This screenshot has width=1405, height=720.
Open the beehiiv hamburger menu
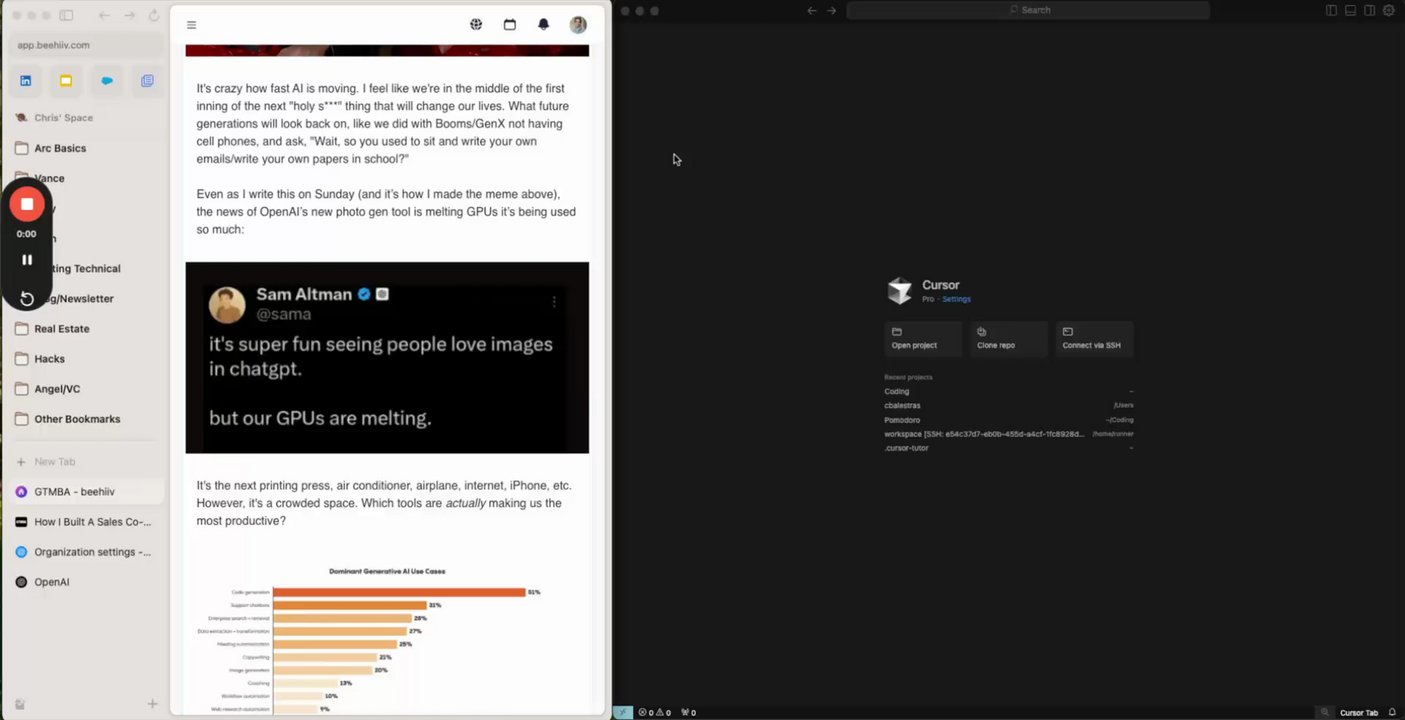(x=191, y=25)
